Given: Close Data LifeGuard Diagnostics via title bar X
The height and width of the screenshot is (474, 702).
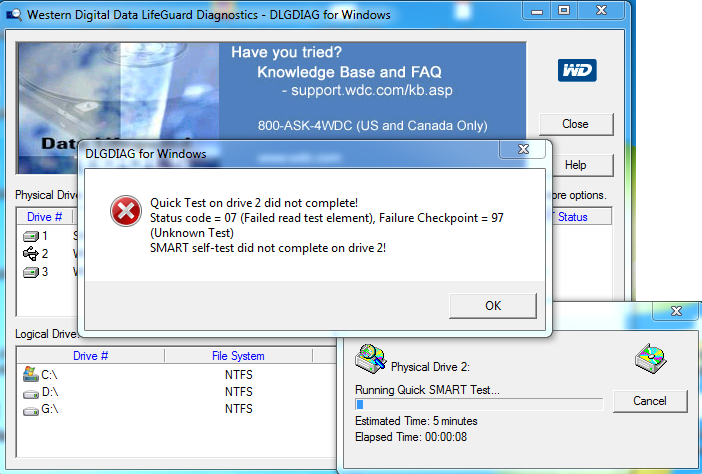Looking at the screenshot, I should pyautogui.click(x=601, y=11).
